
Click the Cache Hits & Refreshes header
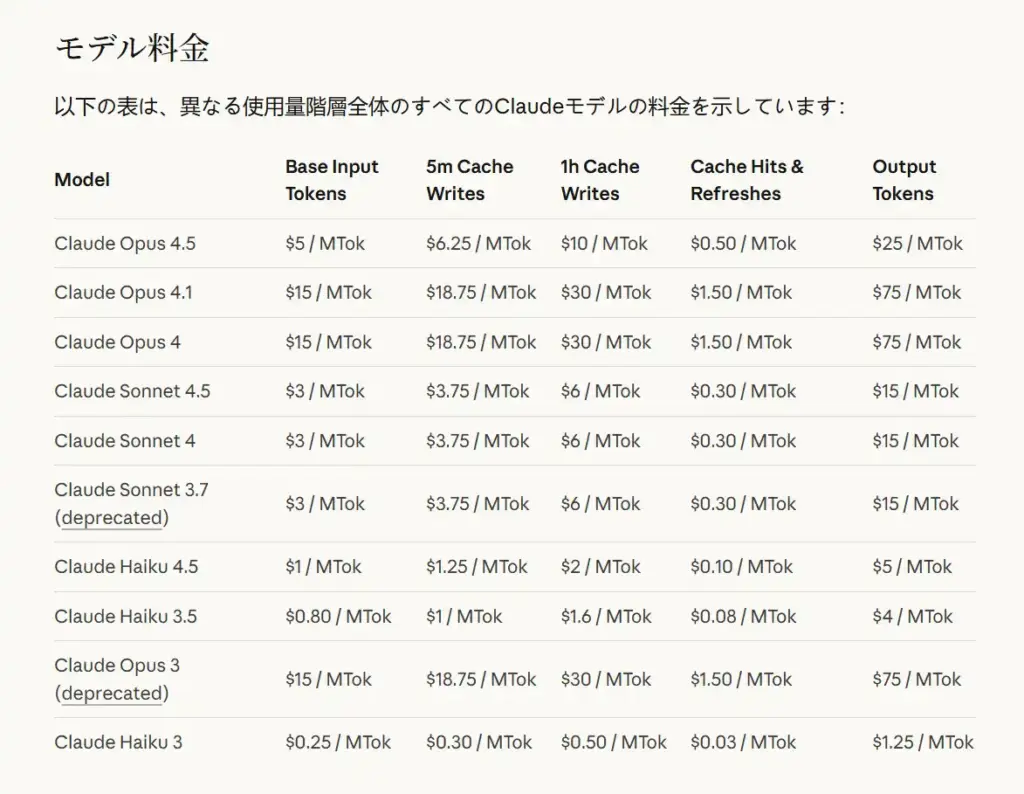coord(746,180)
